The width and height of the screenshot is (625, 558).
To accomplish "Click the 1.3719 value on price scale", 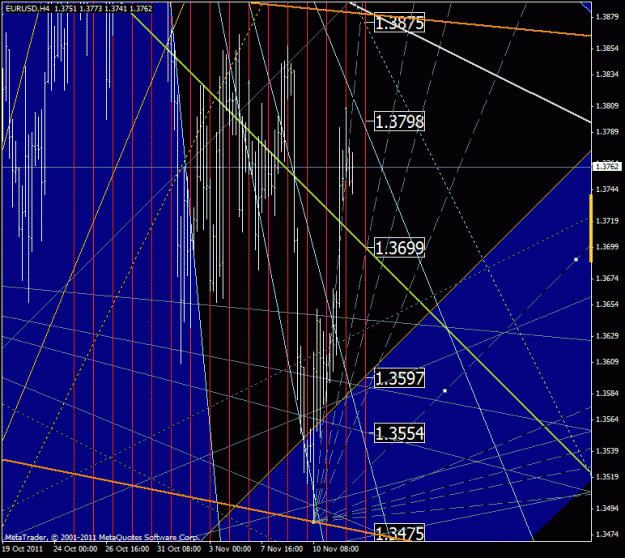I will click(607, 220).
